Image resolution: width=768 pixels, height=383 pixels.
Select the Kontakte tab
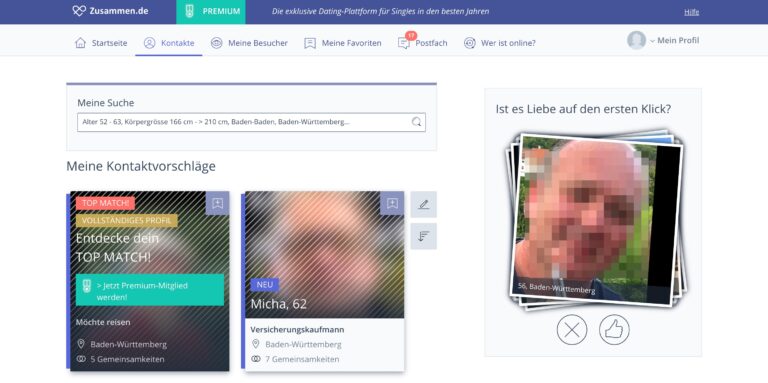169,43
